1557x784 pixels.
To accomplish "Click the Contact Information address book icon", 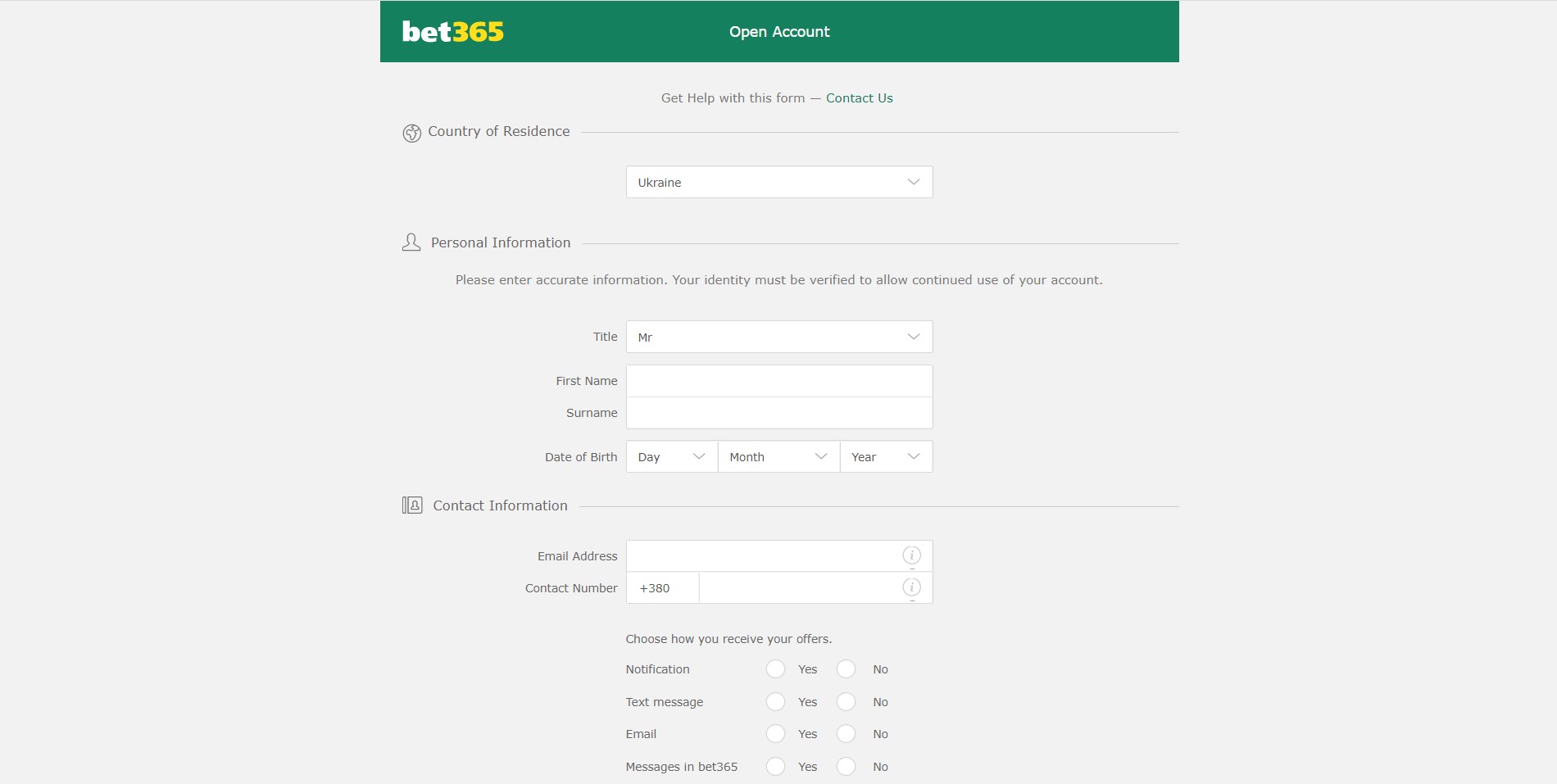I will click(x=412, y=505).
